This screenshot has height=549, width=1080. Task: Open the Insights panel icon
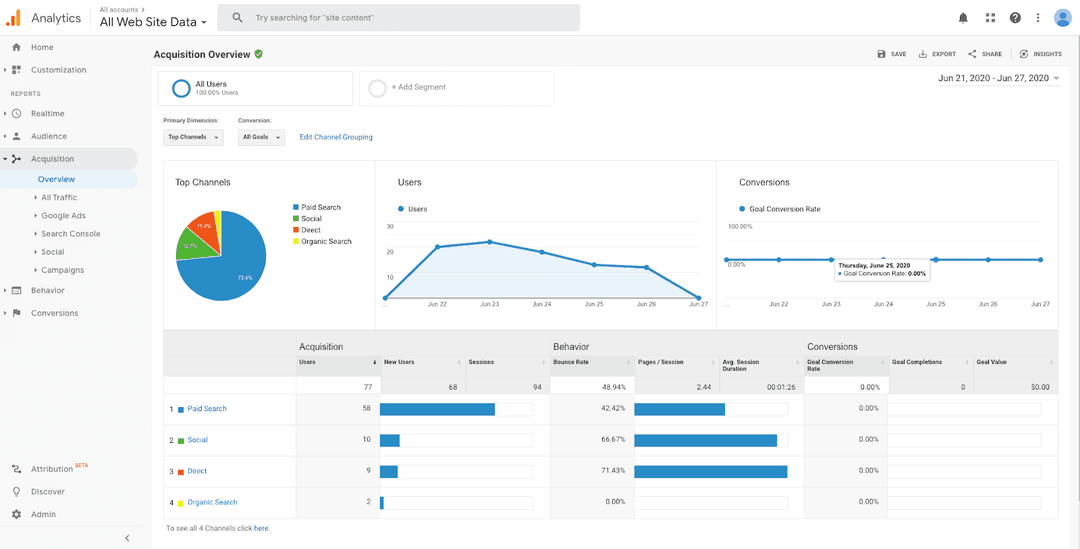[x=1024, y=54]
